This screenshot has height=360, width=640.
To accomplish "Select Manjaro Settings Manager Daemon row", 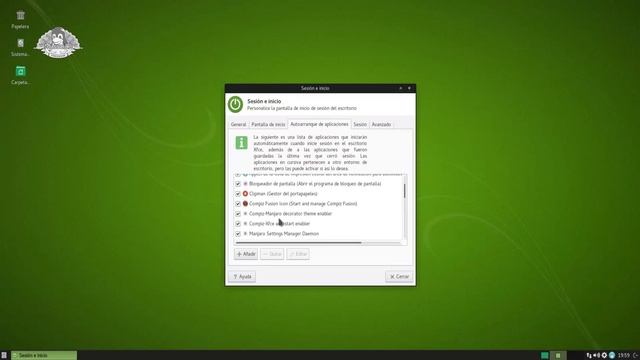I will (x=284, y=234).
